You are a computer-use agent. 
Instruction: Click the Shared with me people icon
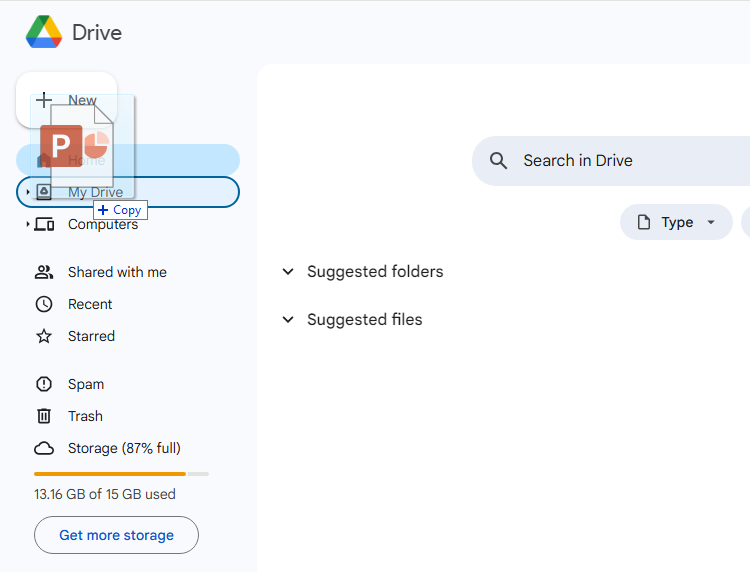(44, 272)
